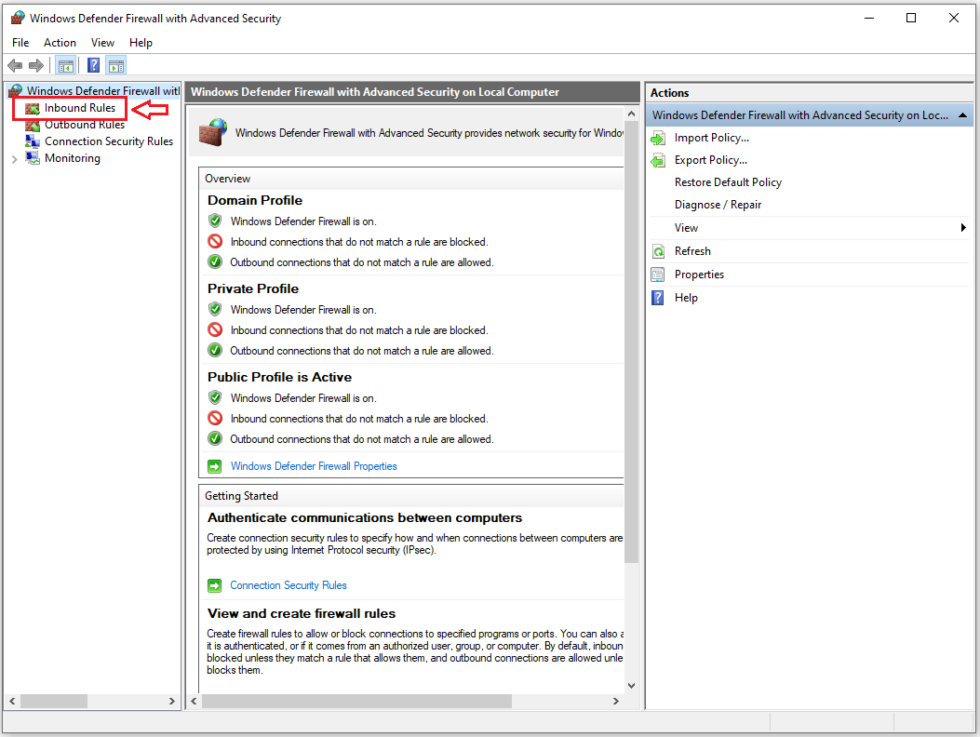Collapse the Actions section header arrow
This screenshot has width=980, height=737.
(x=962, y=115)
